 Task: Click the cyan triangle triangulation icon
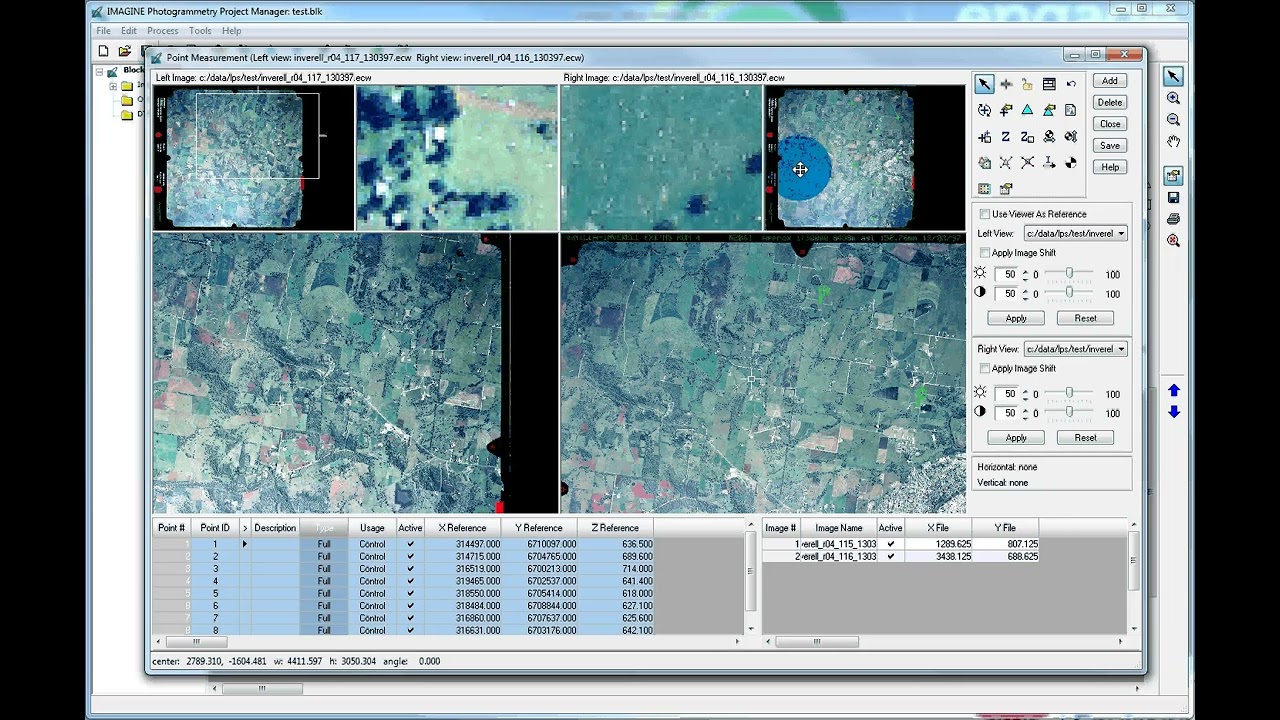click(1027, 111)
